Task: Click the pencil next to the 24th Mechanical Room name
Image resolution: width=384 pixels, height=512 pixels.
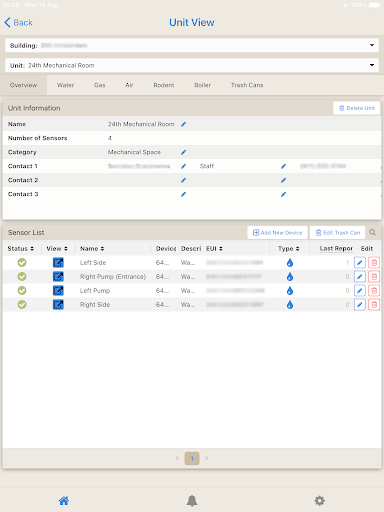Action: [183, 124]
